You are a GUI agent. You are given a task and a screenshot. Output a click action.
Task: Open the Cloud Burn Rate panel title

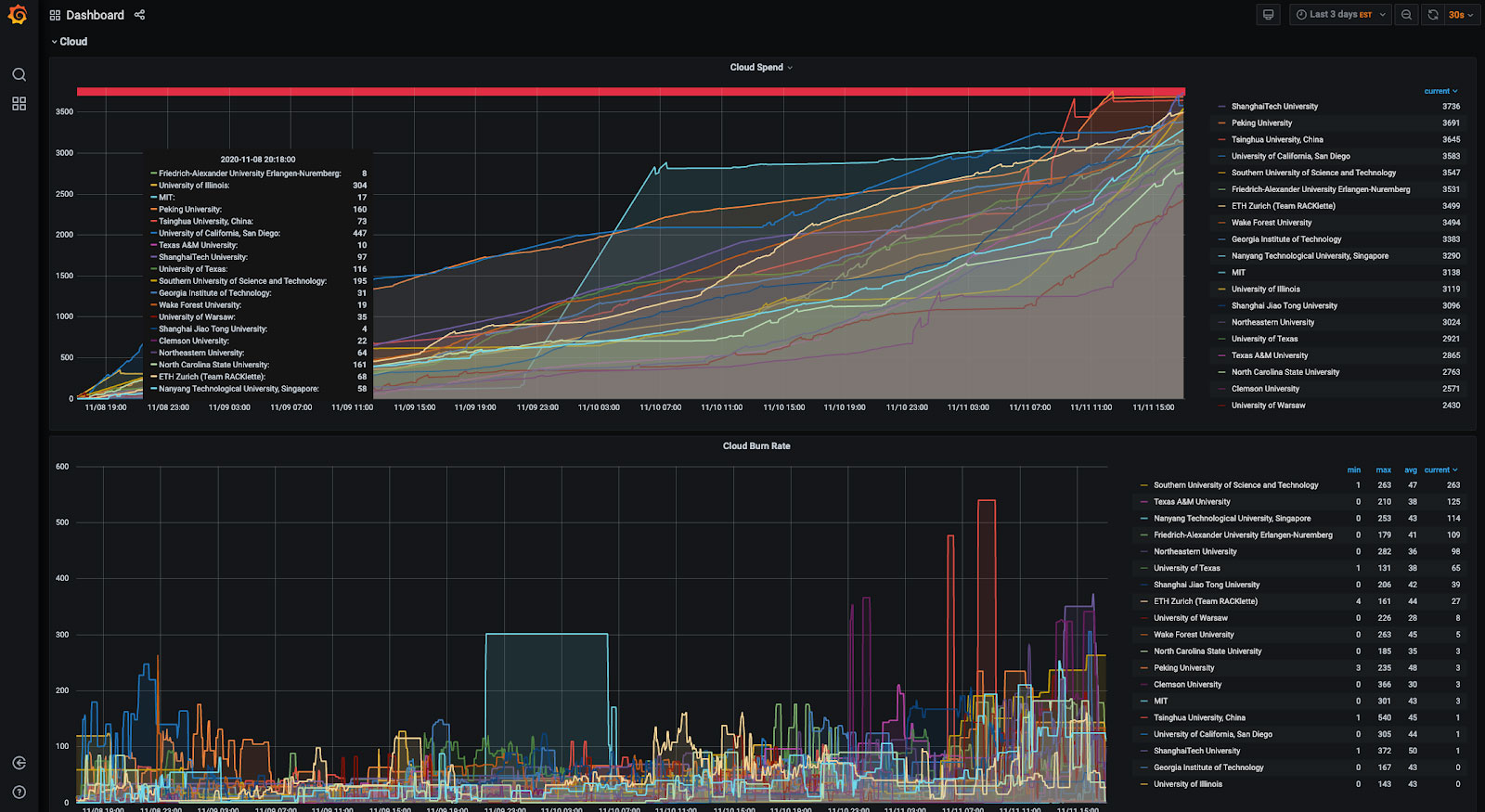756,446
